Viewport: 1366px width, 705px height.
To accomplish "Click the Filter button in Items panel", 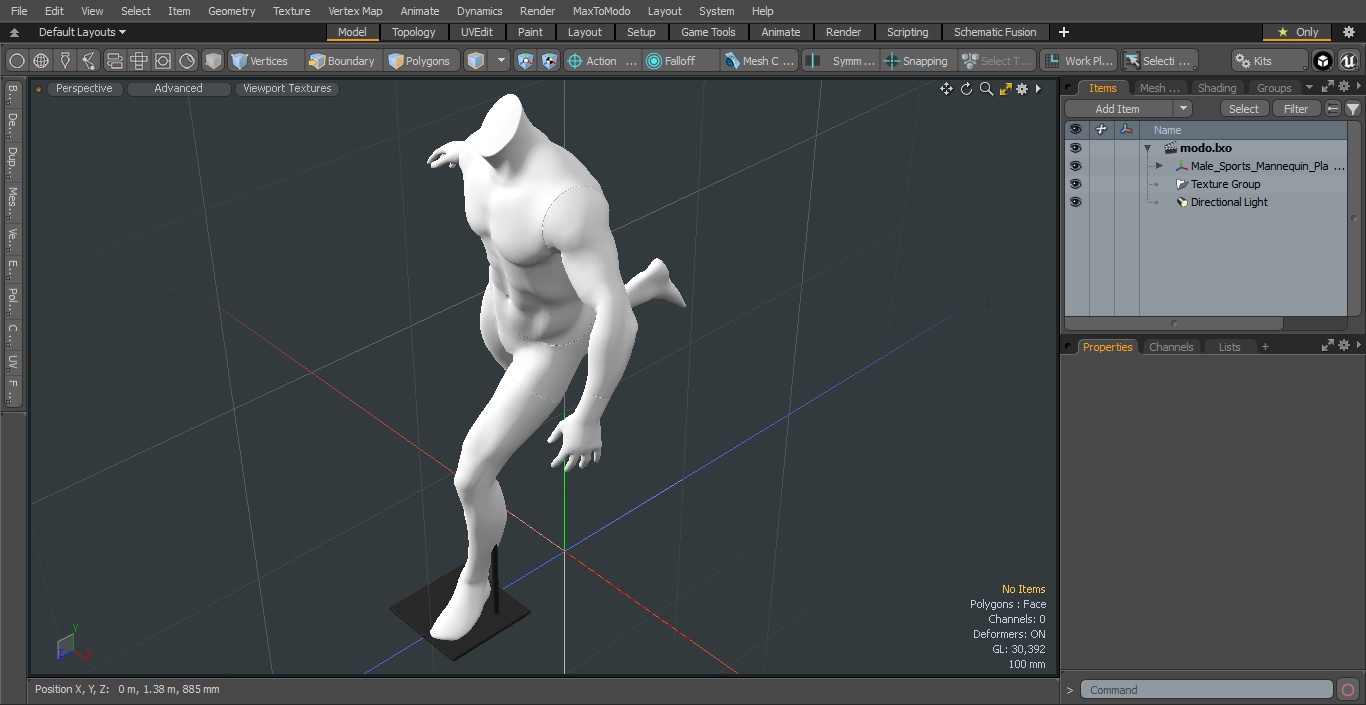I will pyautogui.click(x=1296, y=109).
